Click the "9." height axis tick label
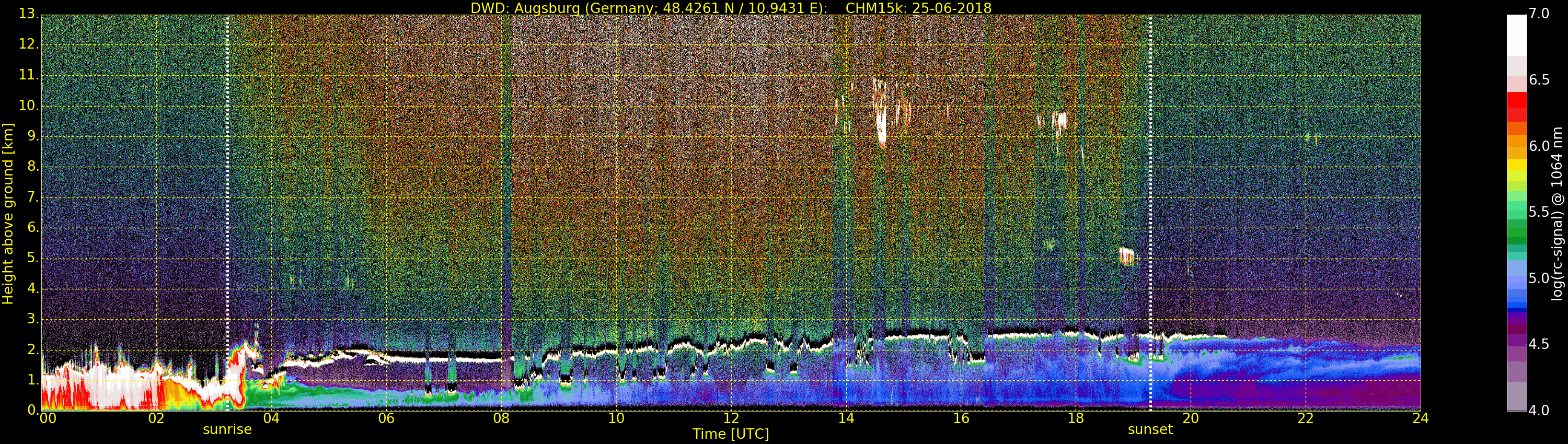This screenshot has width=1568, height=444. point(33,136)
